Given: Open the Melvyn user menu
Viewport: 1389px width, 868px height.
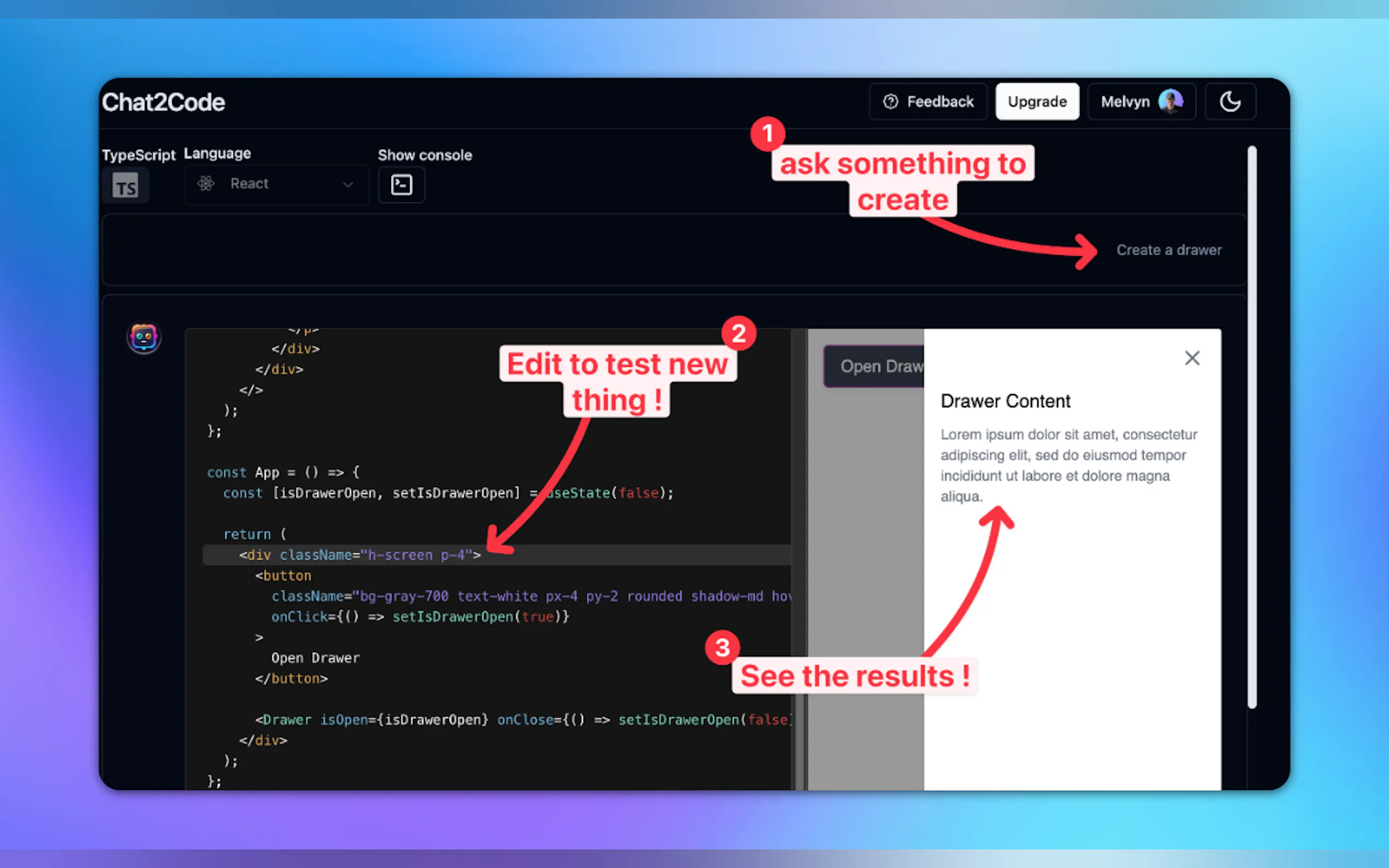Looking at the screenshot, I should (1125, 102).
